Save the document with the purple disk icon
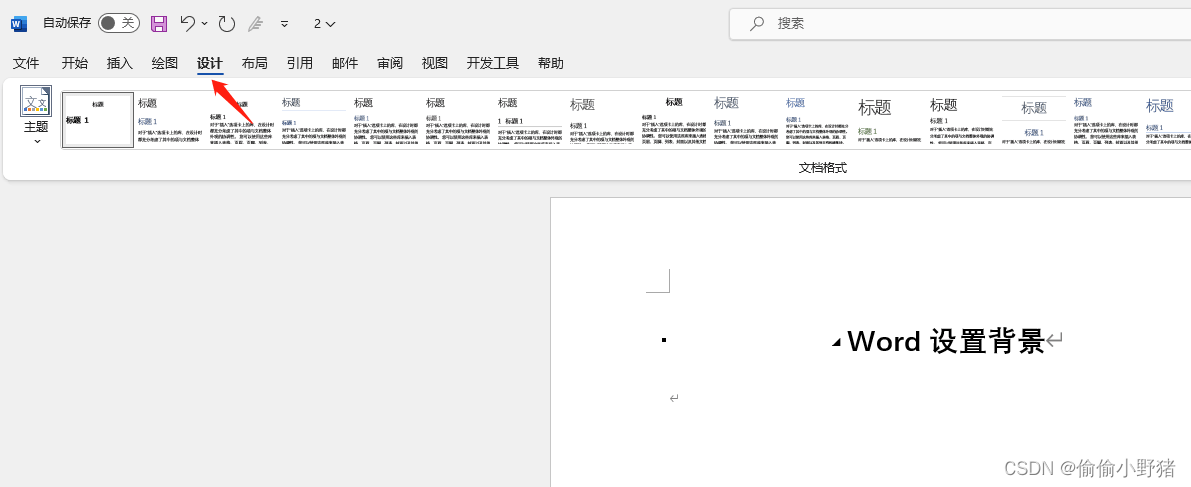 [159, 24]
